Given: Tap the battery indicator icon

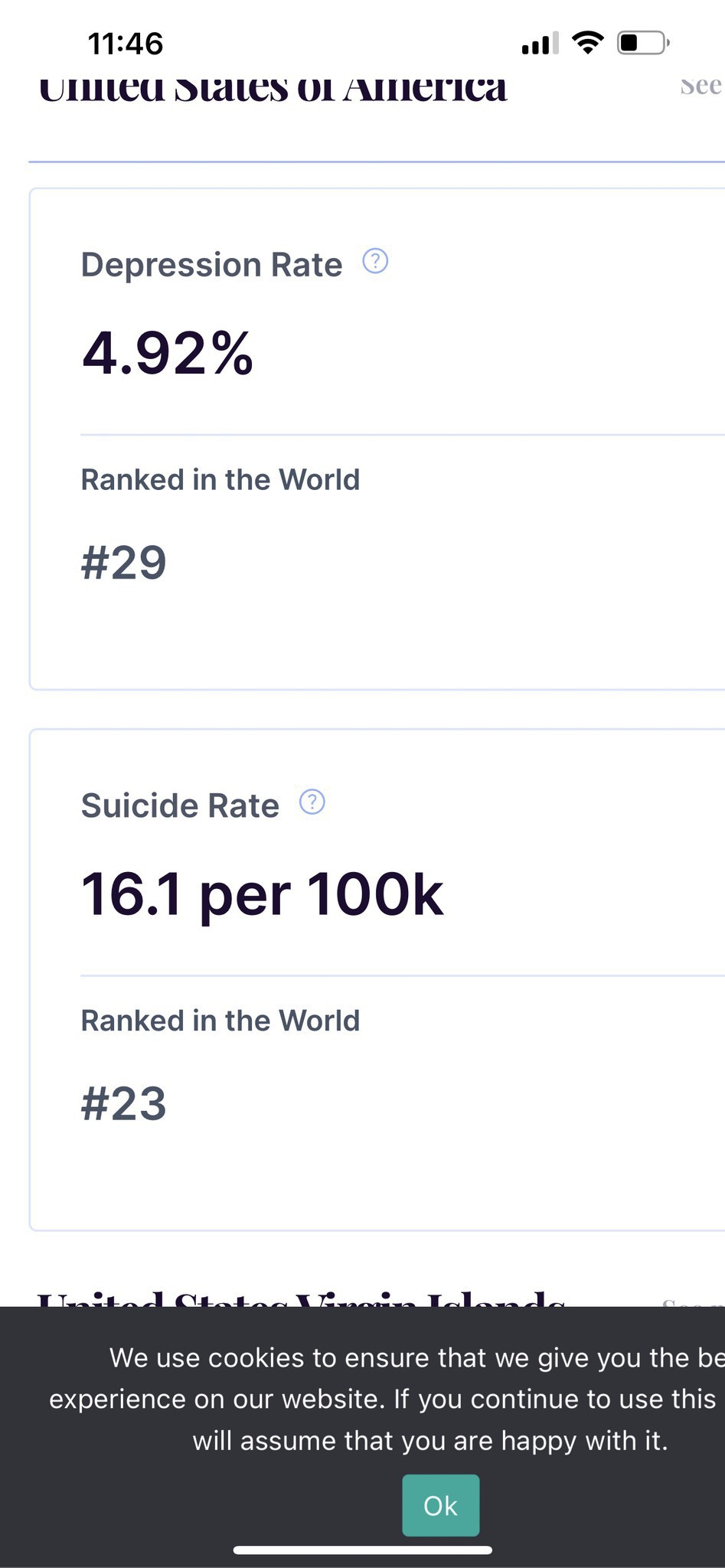Looking at the screenshot, I should coord(643,43).
